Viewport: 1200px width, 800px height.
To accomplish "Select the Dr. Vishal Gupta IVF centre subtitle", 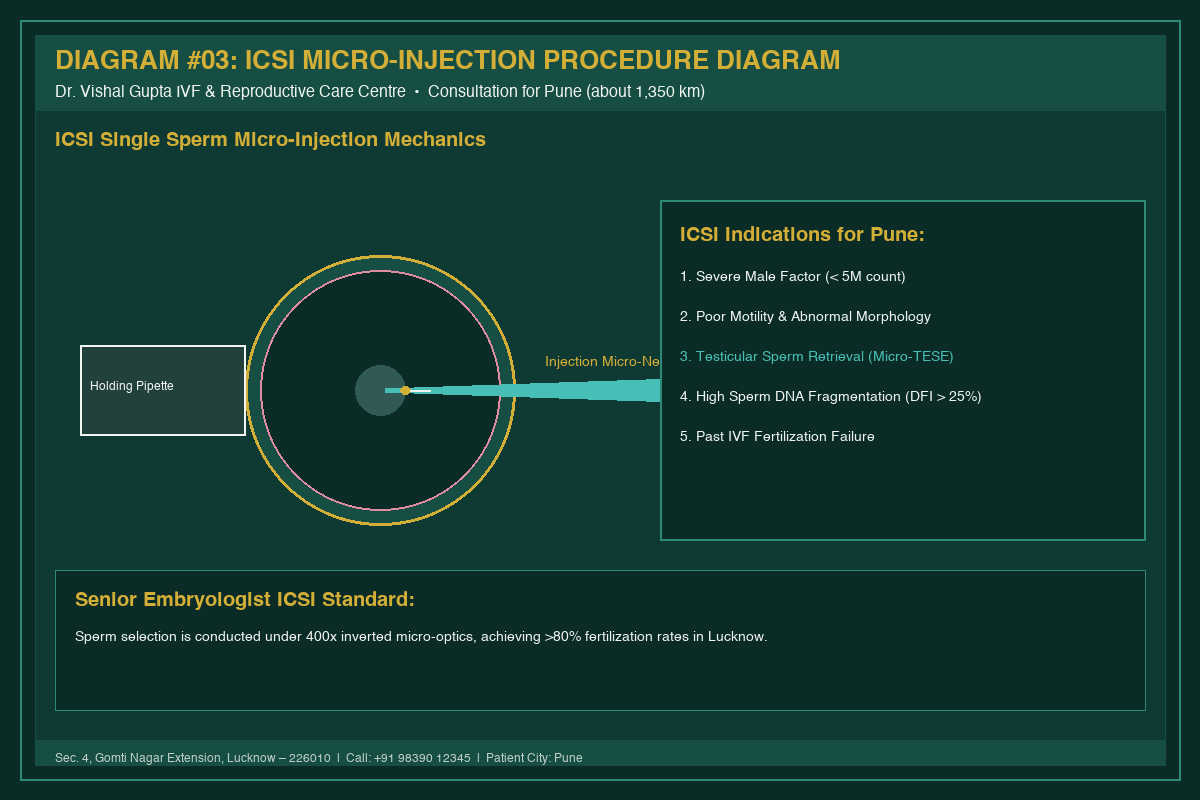I will (x=380, y=92).
